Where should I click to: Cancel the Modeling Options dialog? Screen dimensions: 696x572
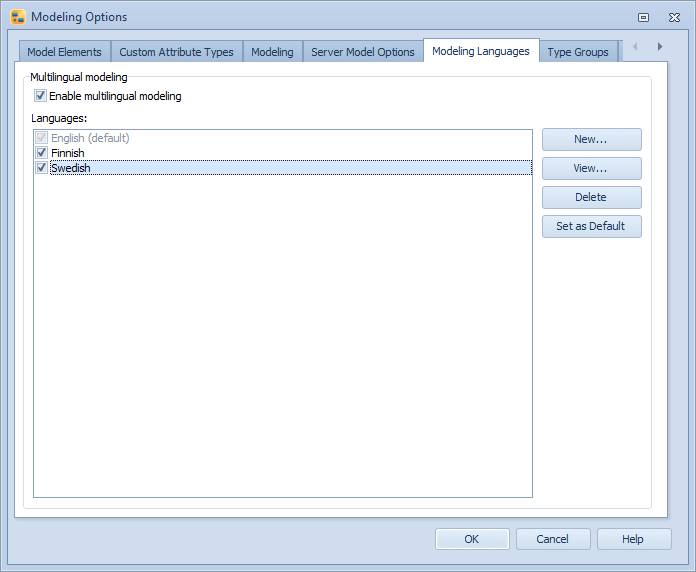pyautogui.click(x=553, y=539)
